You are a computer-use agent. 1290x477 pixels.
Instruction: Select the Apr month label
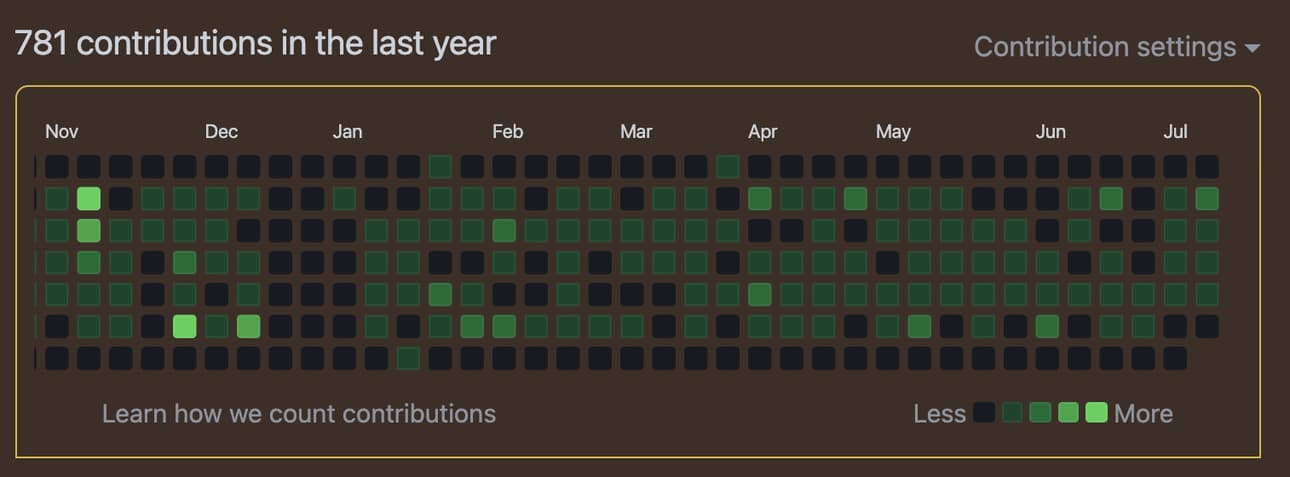[763, 132]
